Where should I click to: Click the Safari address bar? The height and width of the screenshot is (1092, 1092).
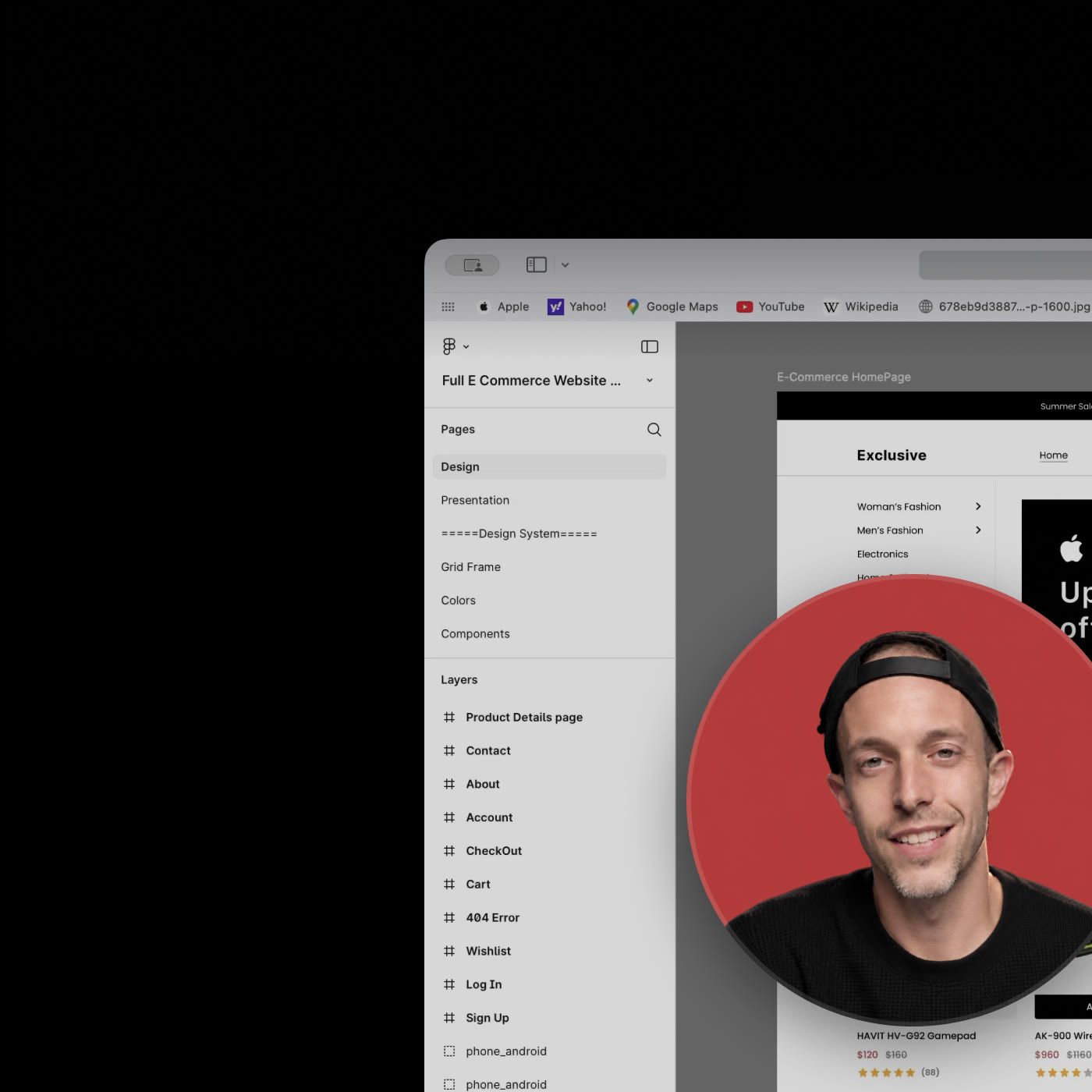(x=1005, y=265)
